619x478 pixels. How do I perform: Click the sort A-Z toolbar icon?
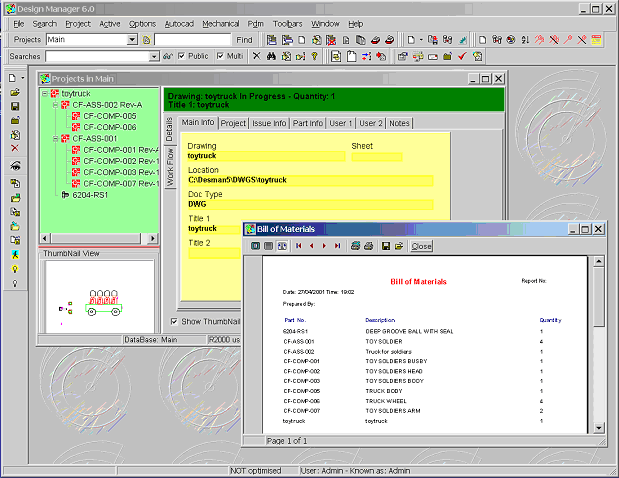pyautogui.click(x=525, y=39)
